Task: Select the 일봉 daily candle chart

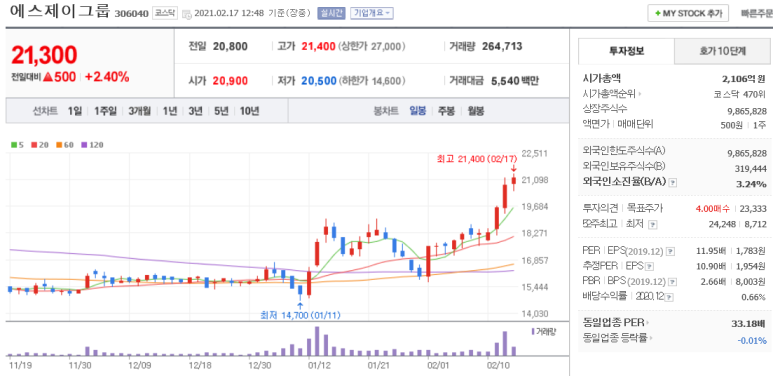Action: pyautogui.click(x=418, y=111)
